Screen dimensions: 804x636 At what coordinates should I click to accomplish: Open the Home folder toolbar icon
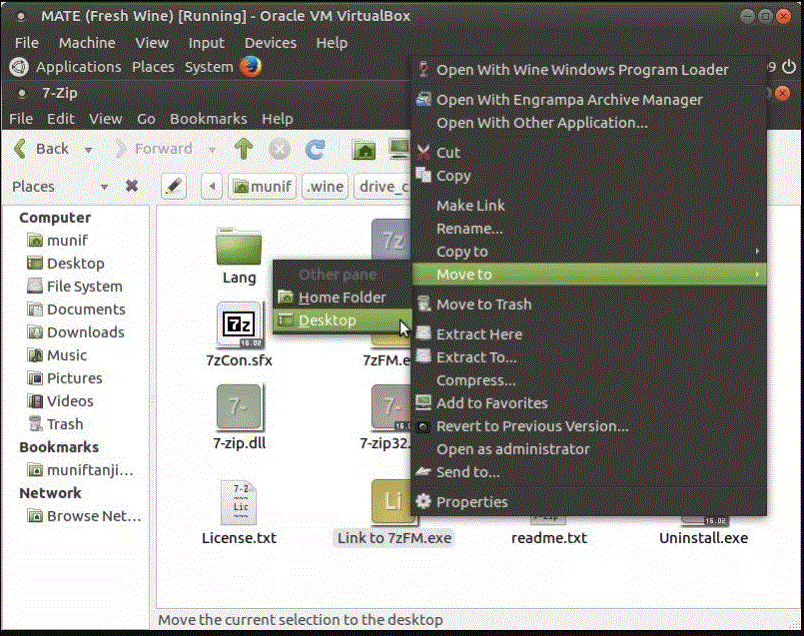tap(364, 149)
